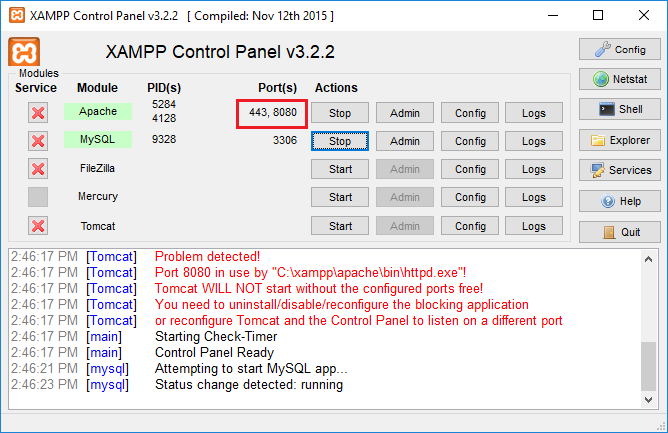Click the XAMPP orange logo icon
Image resolution: width=668 pixels, height=433 pixels.
pos(24,53)
